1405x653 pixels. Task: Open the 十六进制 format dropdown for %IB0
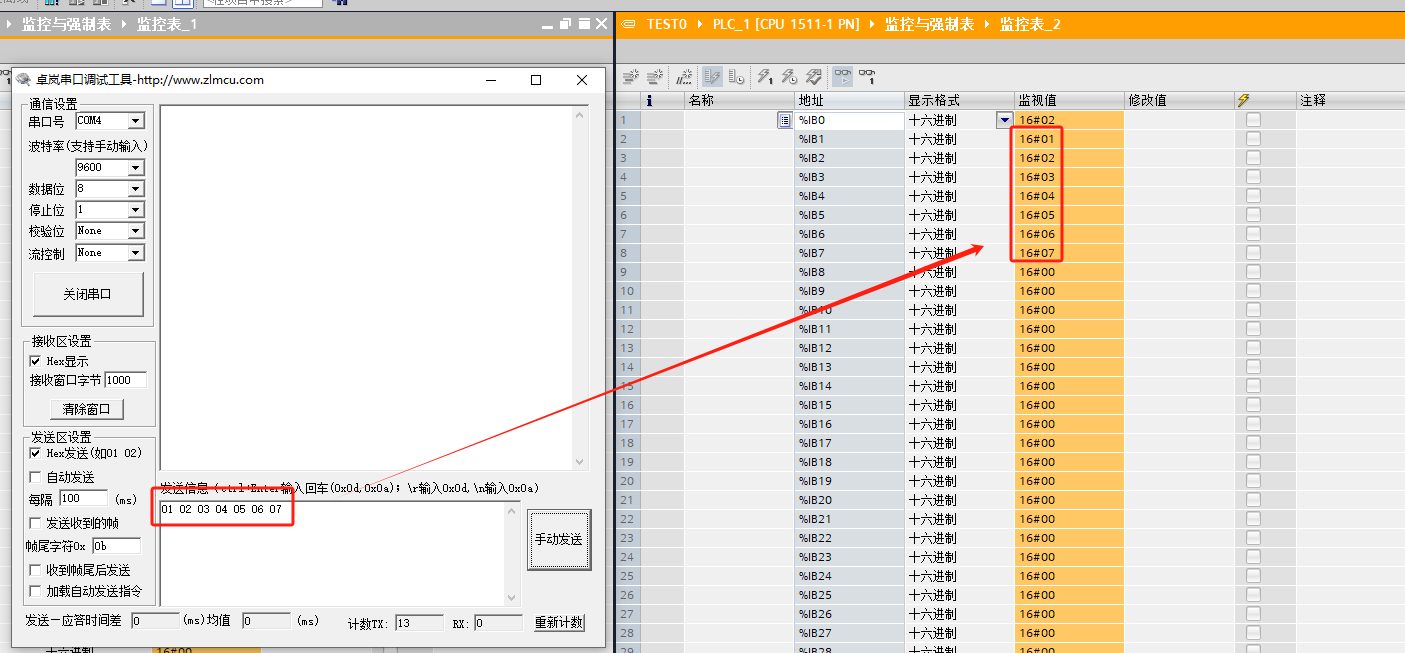1004,120
